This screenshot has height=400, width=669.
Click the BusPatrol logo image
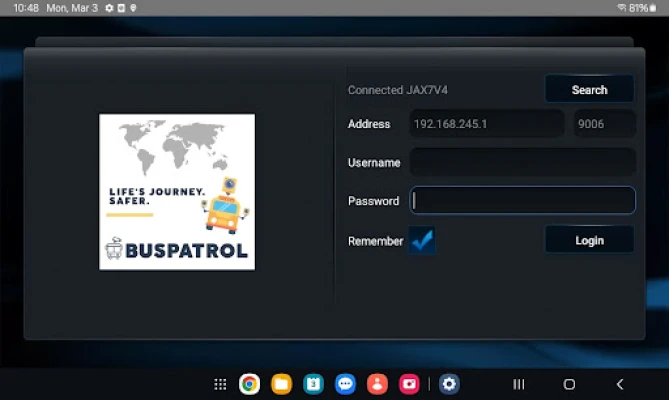click(177, 192)
